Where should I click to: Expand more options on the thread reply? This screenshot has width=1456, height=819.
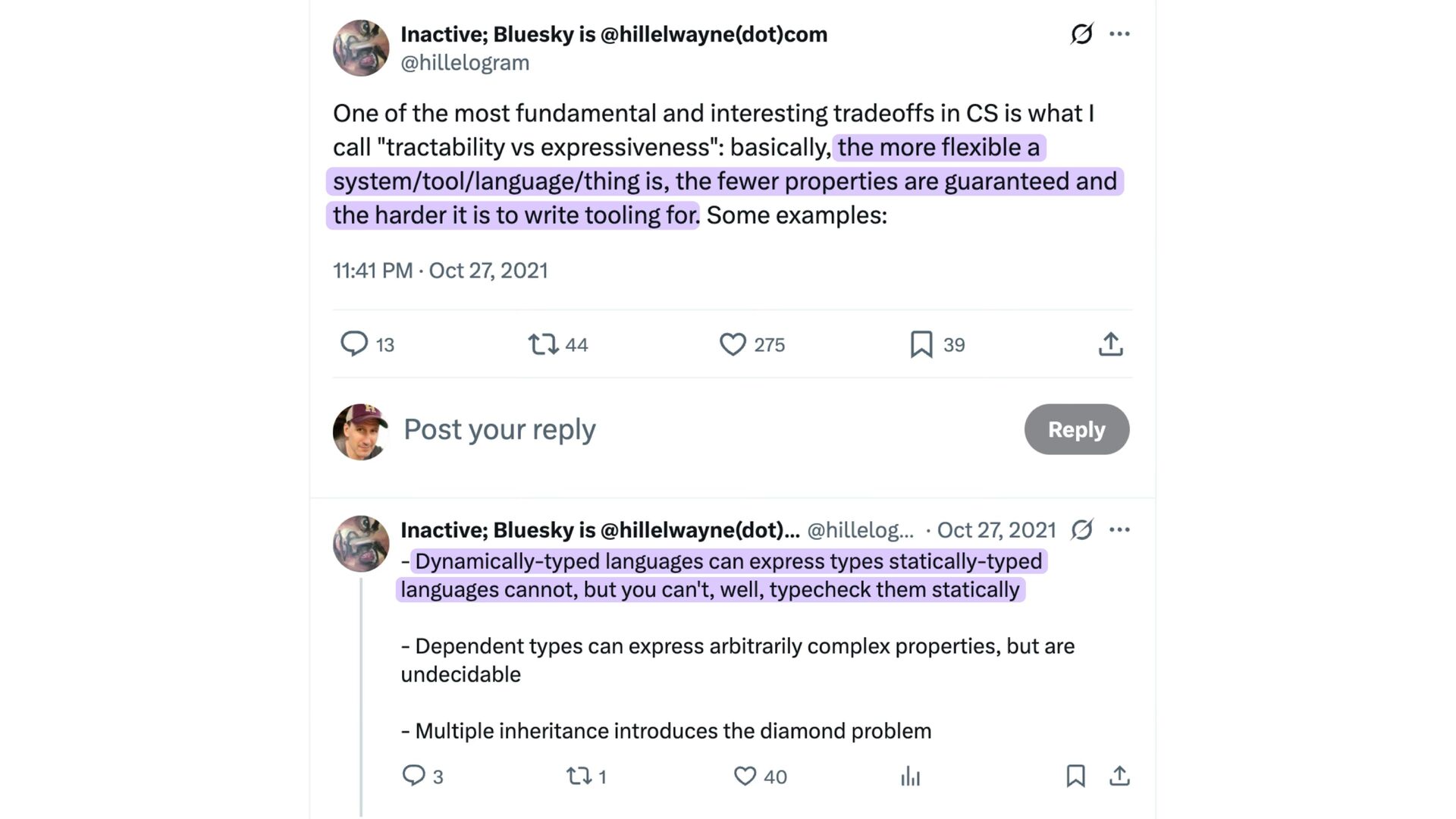point(1119,529)
